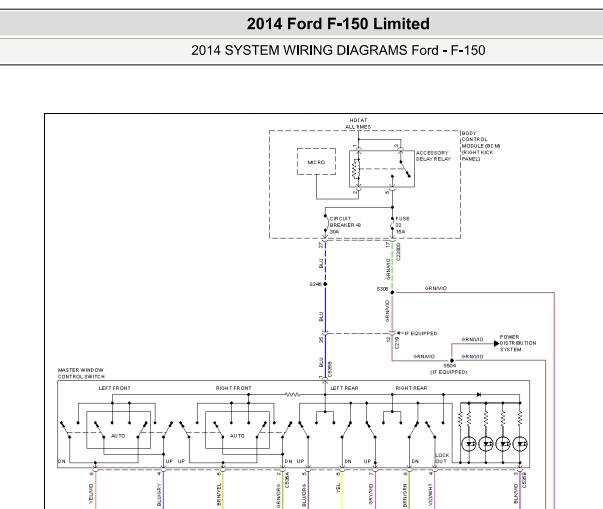603x509 pixels.
Task: Click "AUTO" label in Left Front switch
Action: [118, 436]
